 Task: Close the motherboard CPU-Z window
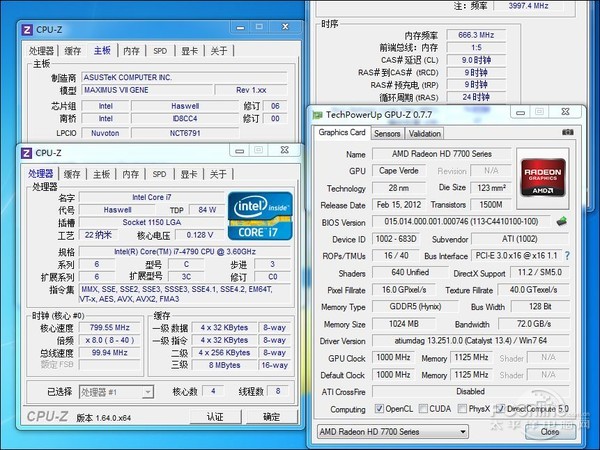[285, 27]
